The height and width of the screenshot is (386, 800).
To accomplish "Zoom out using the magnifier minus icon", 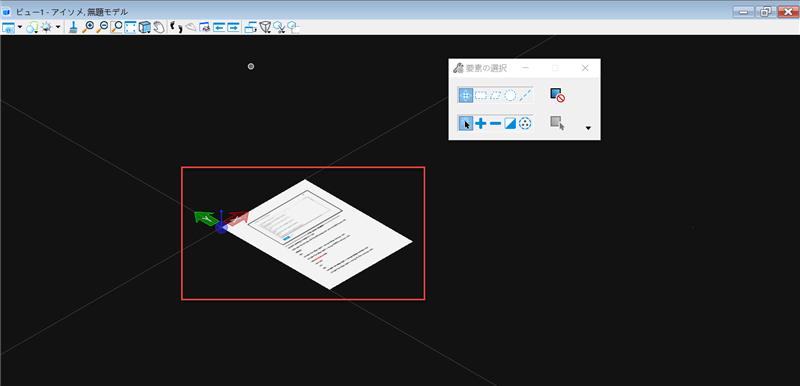I will 102,28.
